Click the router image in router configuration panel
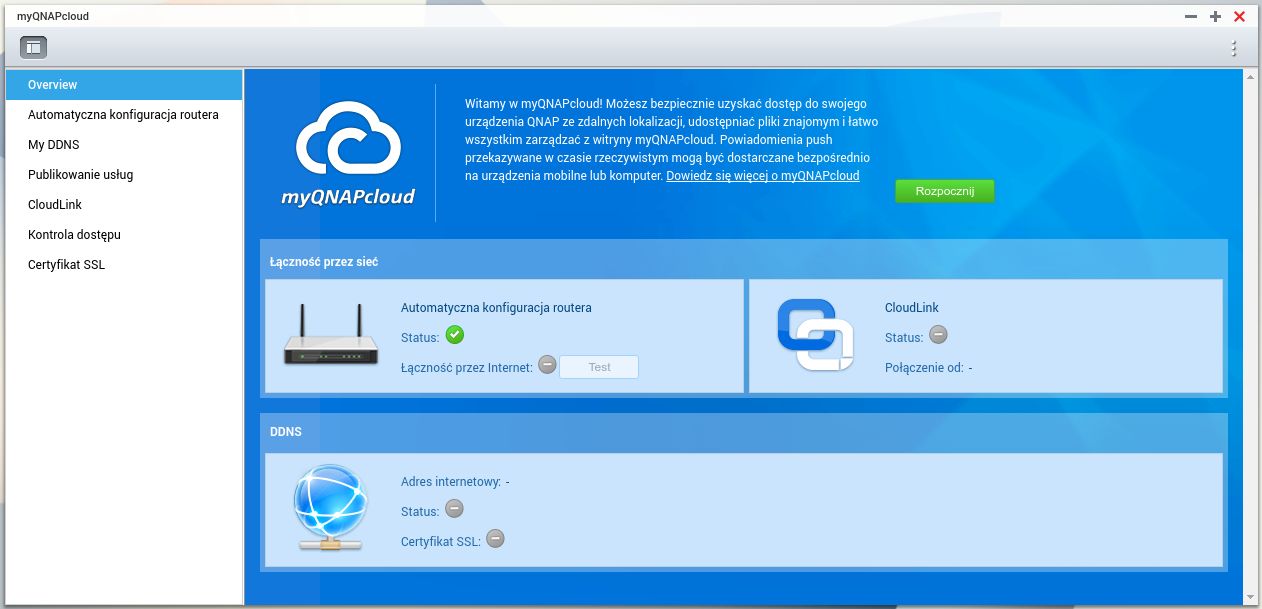The image size is (1262, 609). 330,335
